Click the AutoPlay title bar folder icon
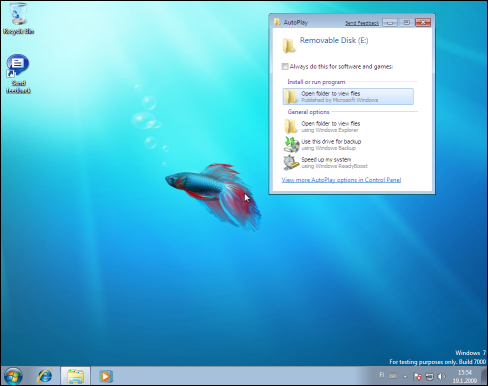Viewport: 488px width, 386px height. pyautogui.click(x=277, y=22)
